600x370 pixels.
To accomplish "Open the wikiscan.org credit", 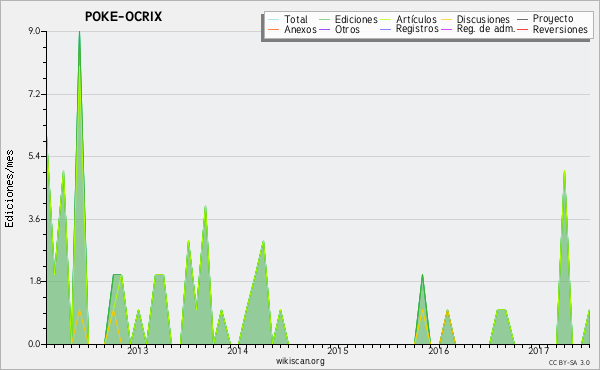I will click(x=300, y=361).
